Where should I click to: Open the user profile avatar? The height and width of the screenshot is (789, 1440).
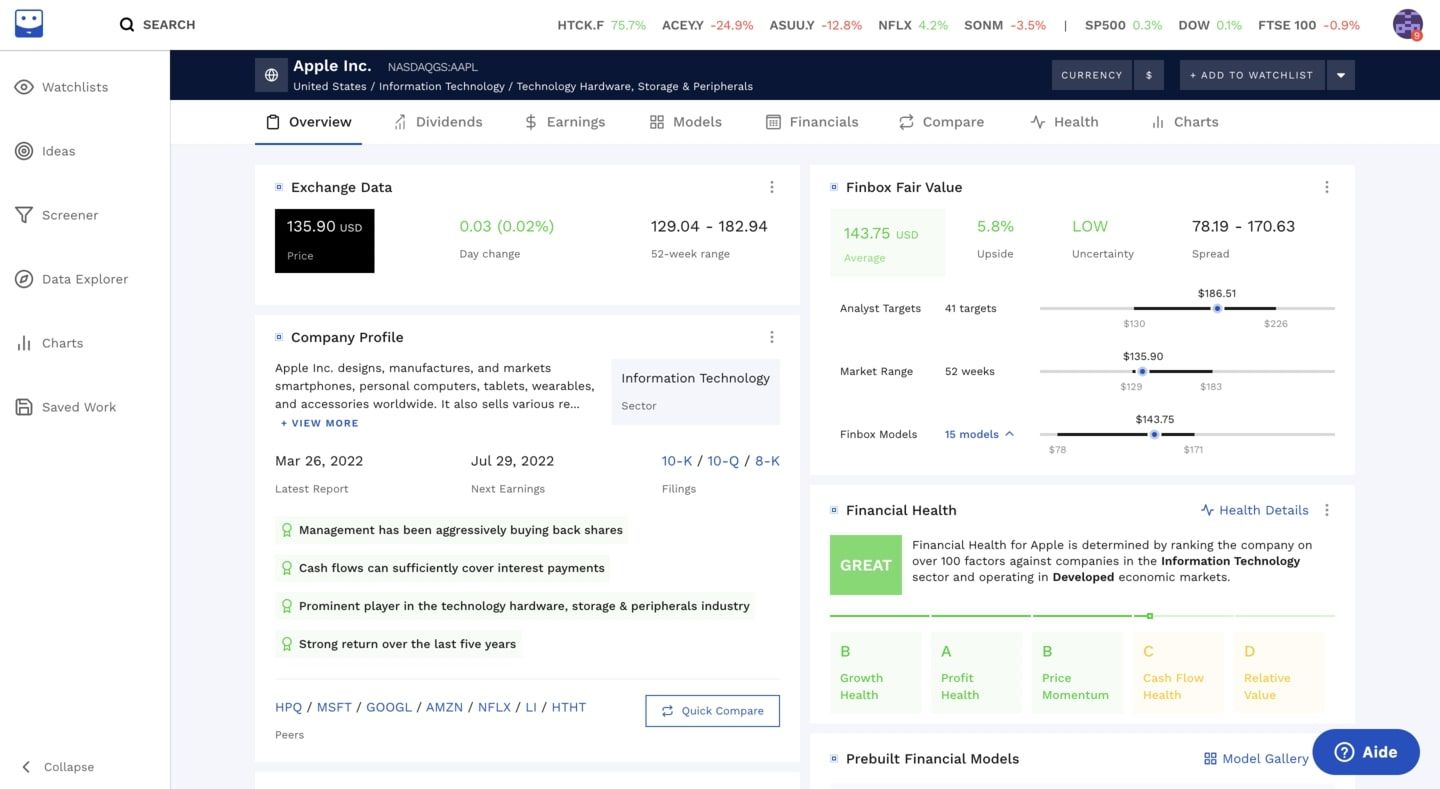click(1407, 24)
